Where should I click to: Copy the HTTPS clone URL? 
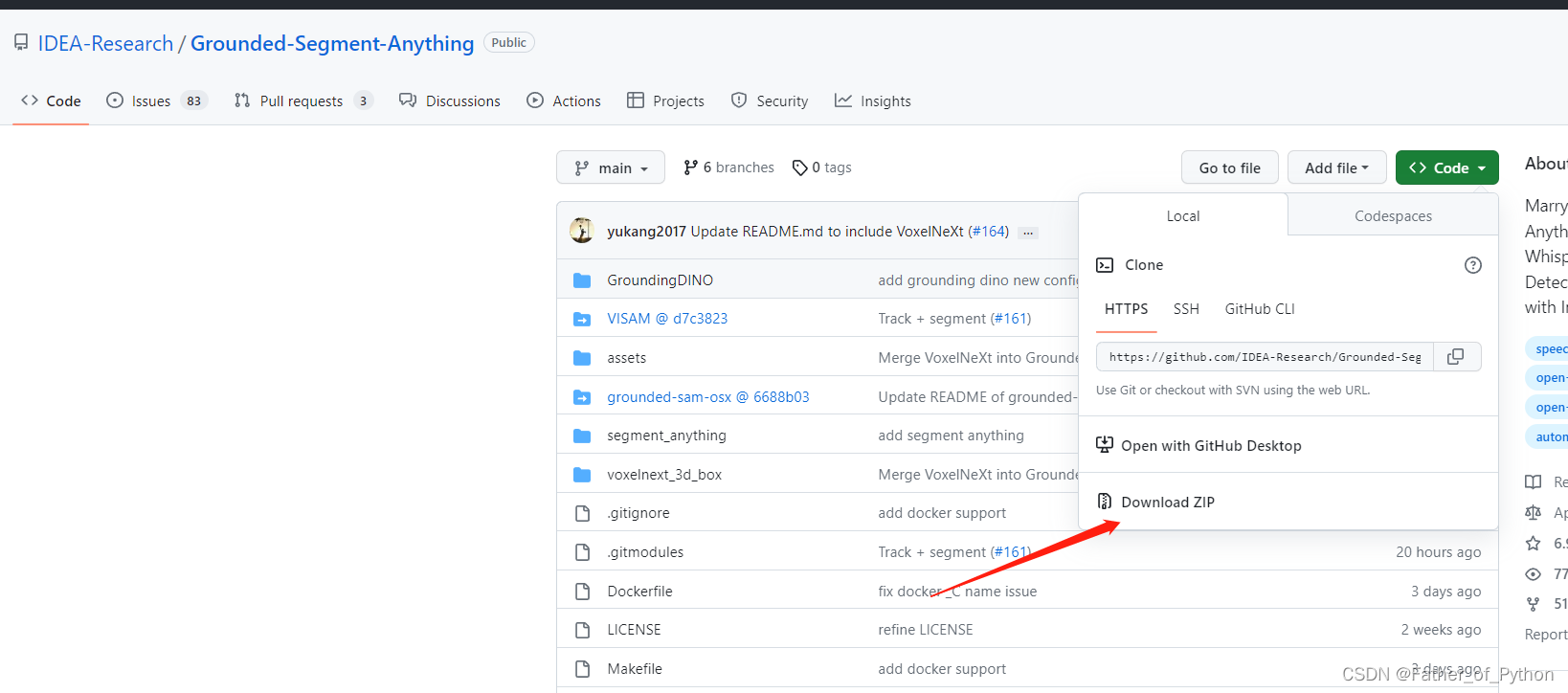[1456, 356]
